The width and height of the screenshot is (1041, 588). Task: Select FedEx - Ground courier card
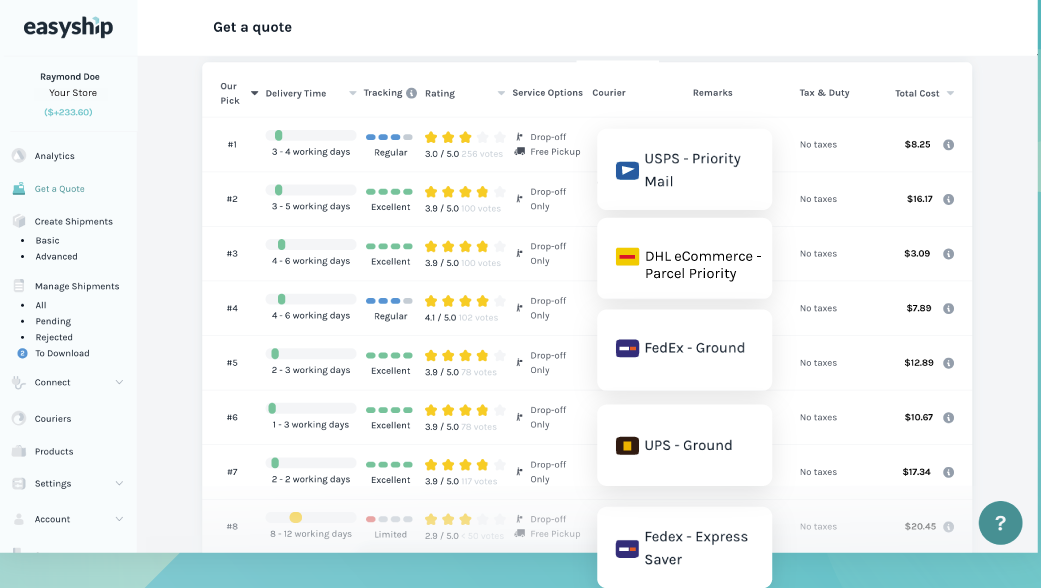click(x=684, y=349)
